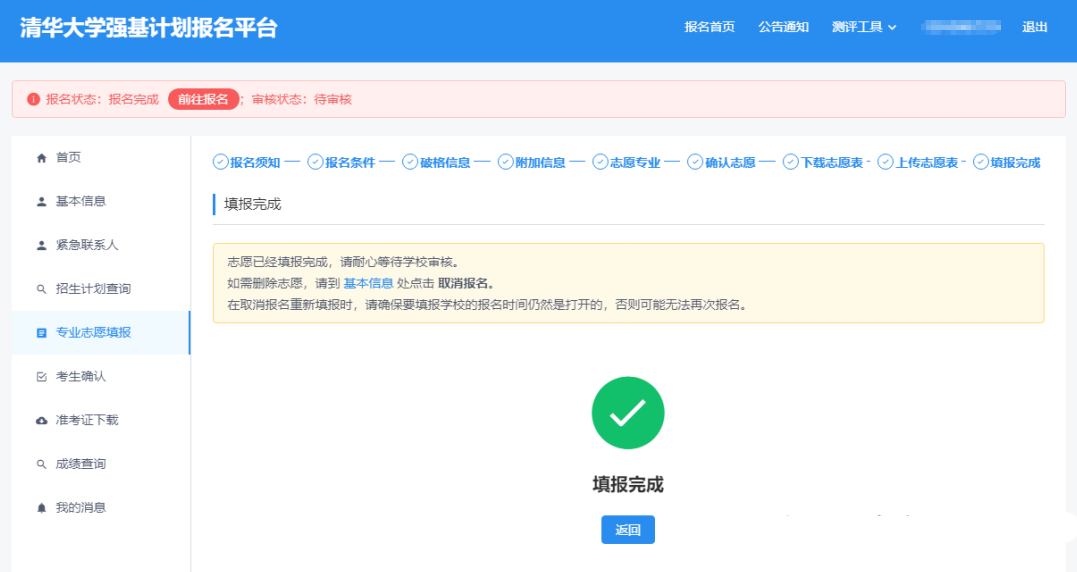The image size is (1077, 572).
Task: Click the 下载志愿表 step label
Action: 832,163
